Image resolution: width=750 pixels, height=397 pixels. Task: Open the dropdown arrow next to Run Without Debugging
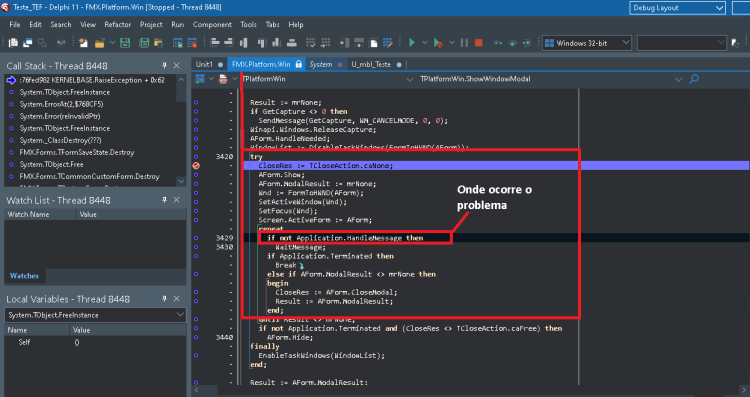[x=452, y=43]
